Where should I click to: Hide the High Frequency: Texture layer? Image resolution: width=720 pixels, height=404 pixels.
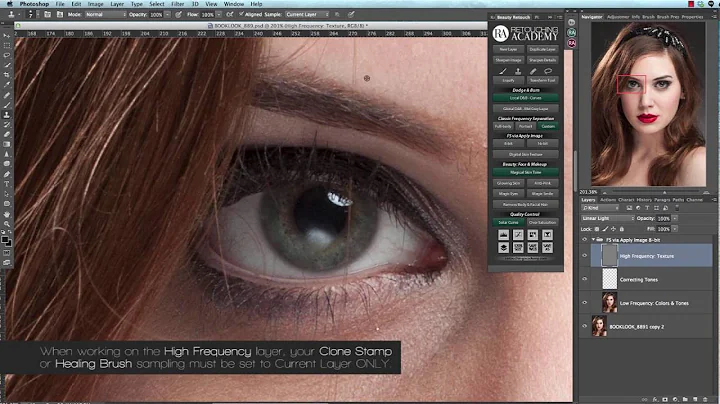tap(585, 256)
